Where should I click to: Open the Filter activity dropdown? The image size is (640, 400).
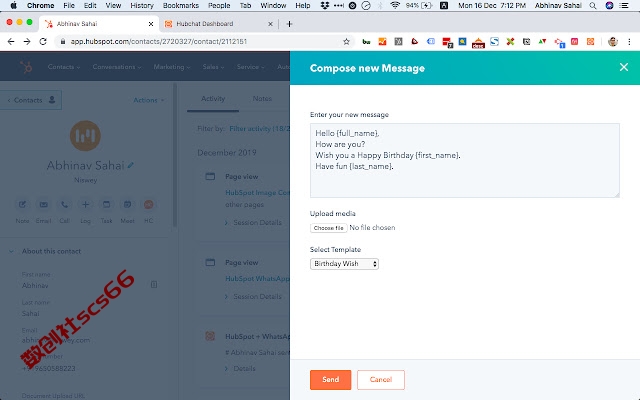259,129
